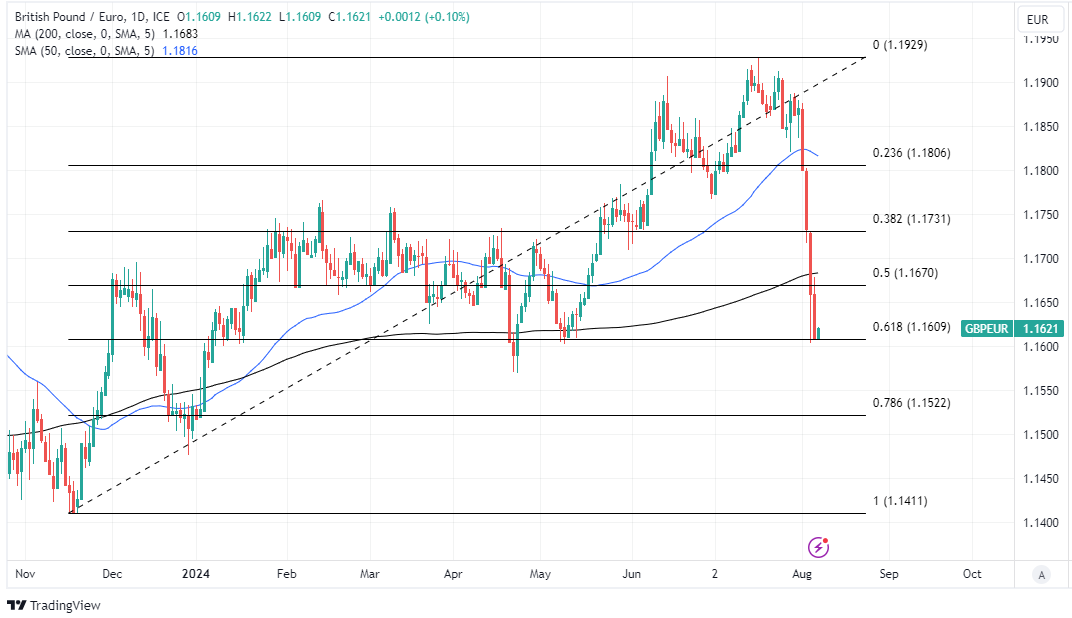
Task: Click the 0.382 (1.1731) Fibonacci label
Action: [x=908, y=218]
